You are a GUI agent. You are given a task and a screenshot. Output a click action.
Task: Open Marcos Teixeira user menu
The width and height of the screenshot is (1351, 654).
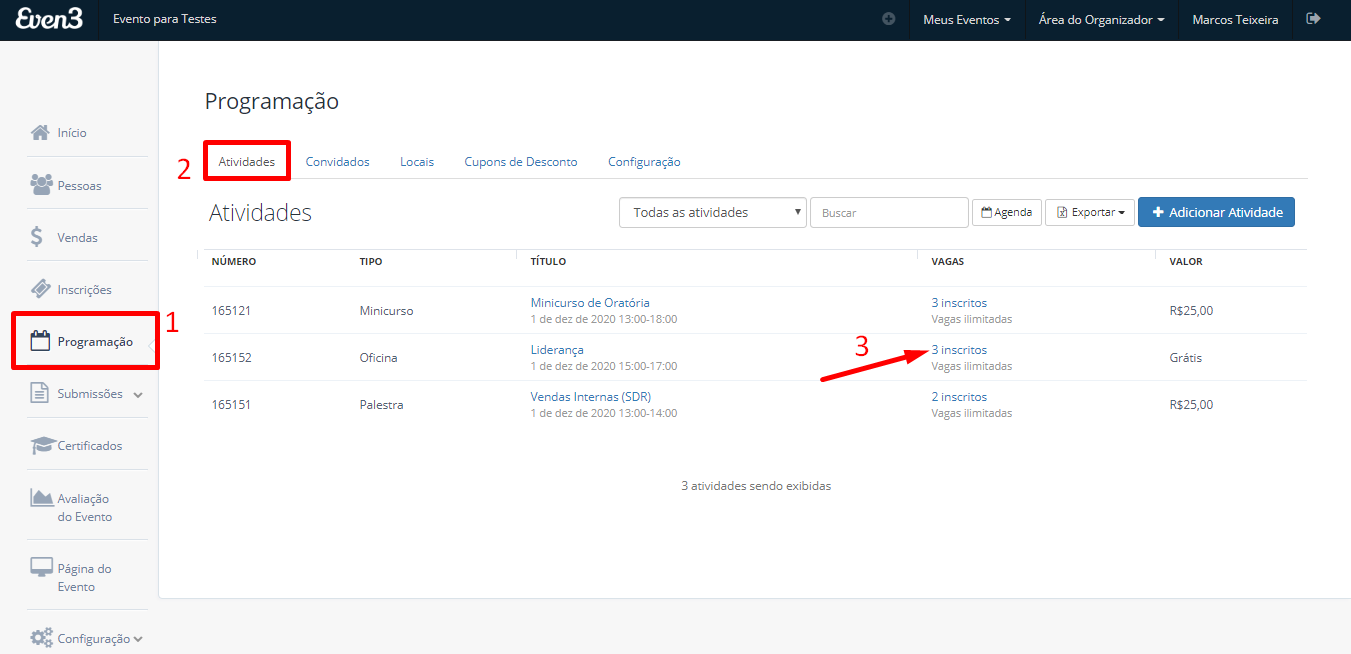(x=1235, y=20)
